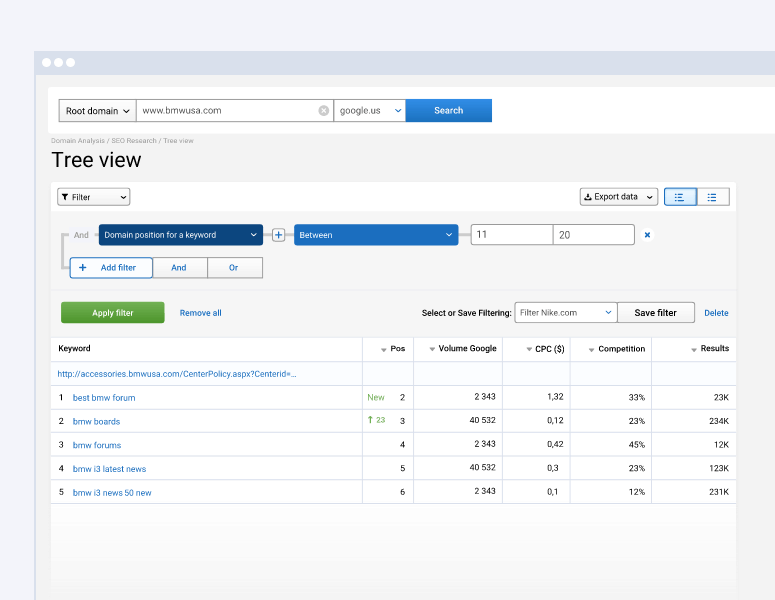The width and height of the screenshot is (775, 600).
Task: Open the Filter menu
Action: (x=93, y=197)
